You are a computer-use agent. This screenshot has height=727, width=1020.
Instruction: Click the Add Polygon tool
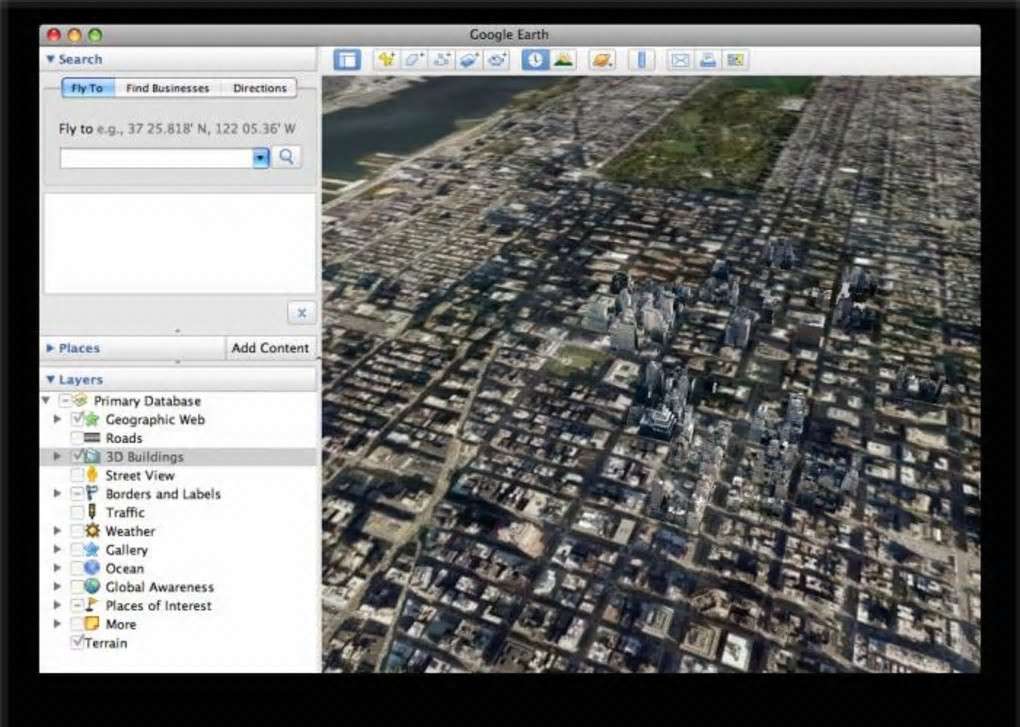tap(413, 60)
